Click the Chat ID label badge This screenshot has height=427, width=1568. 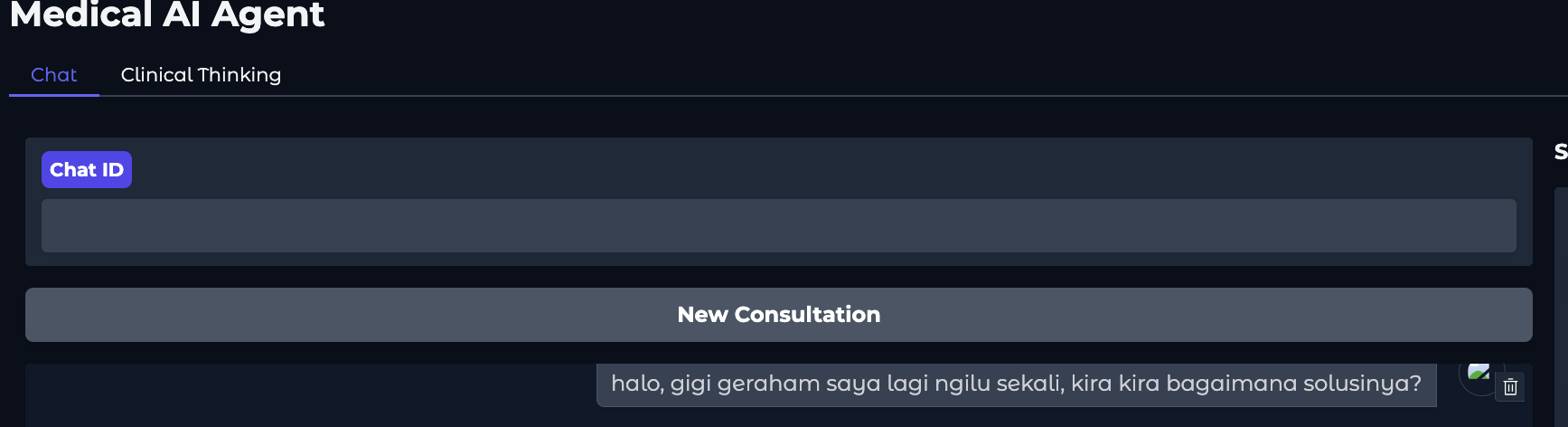coord(87,170)
